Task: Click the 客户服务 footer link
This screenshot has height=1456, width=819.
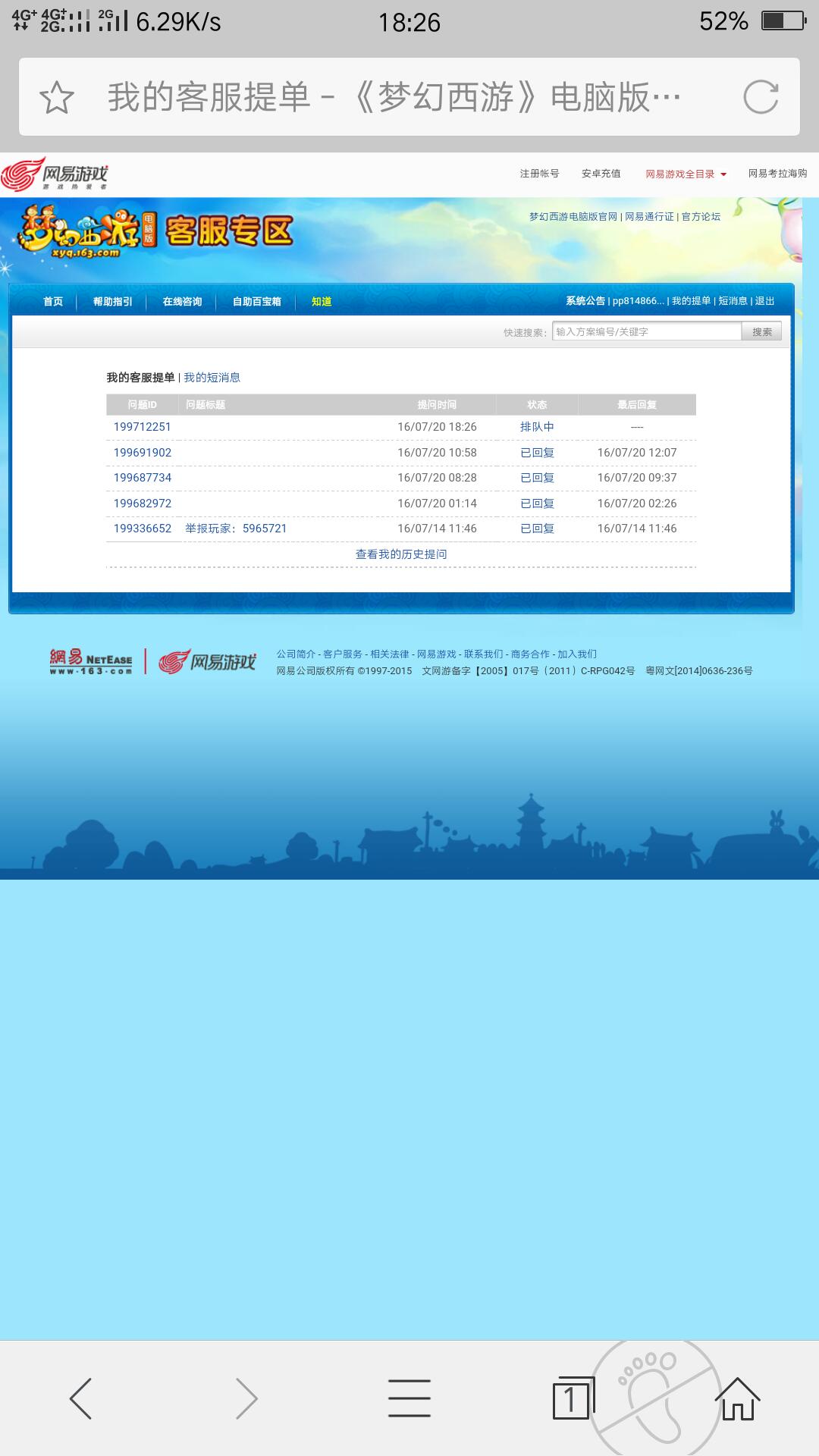Action: [x=343, y=654]
